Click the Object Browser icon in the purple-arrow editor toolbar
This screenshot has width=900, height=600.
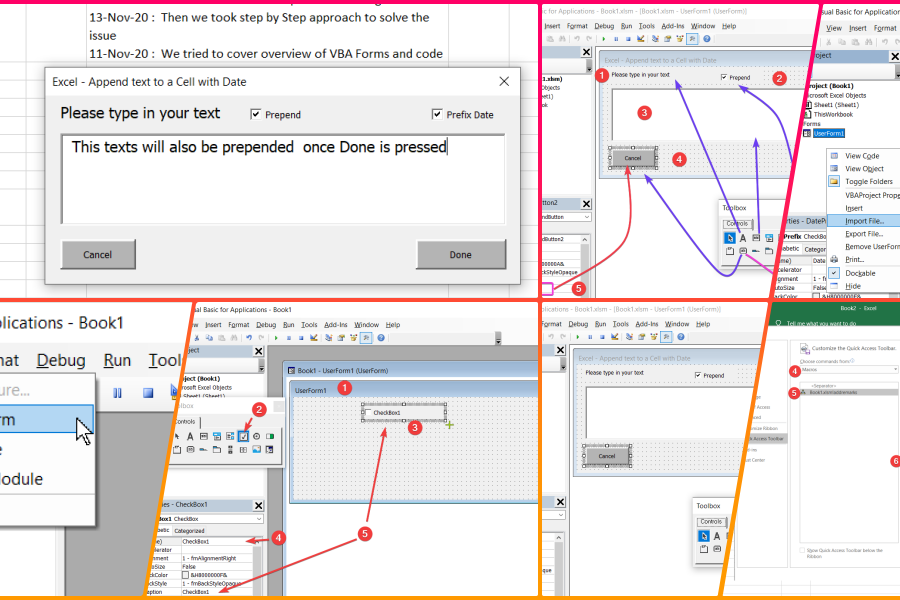pyautogui.click(x=680, y=39)
